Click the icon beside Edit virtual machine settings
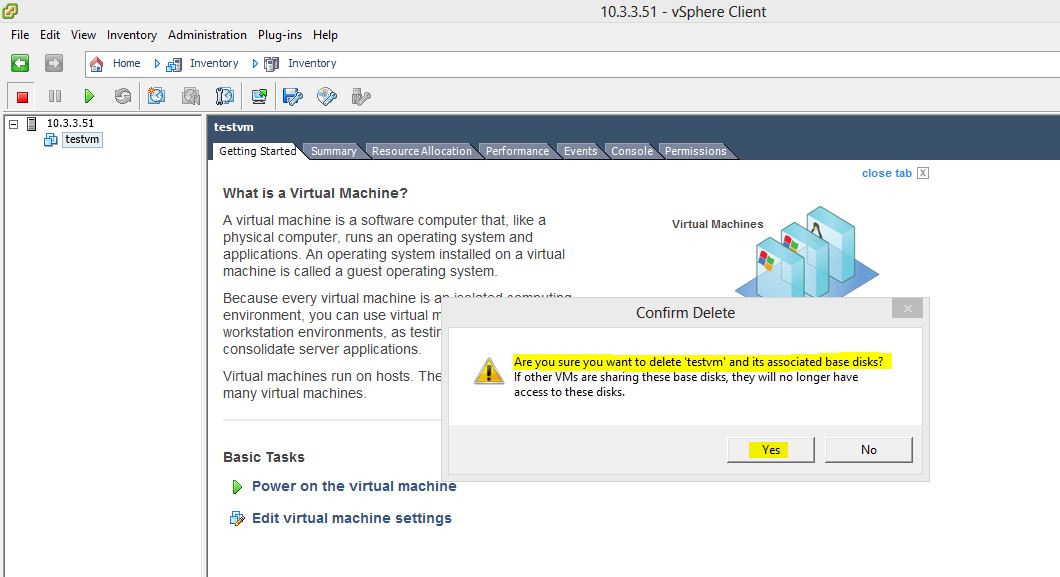This screenshot has width=1060, height=577. point(237,518)
